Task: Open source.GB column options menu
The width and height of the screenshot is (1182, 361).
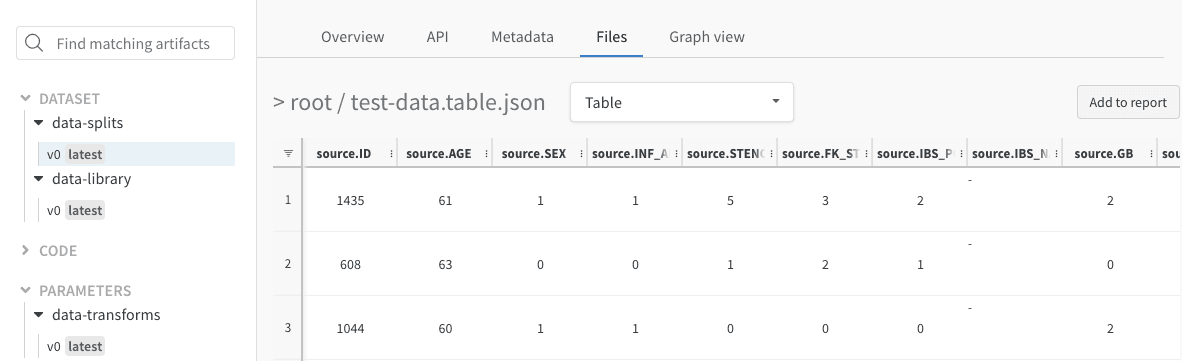Action: pos(1150,154)
